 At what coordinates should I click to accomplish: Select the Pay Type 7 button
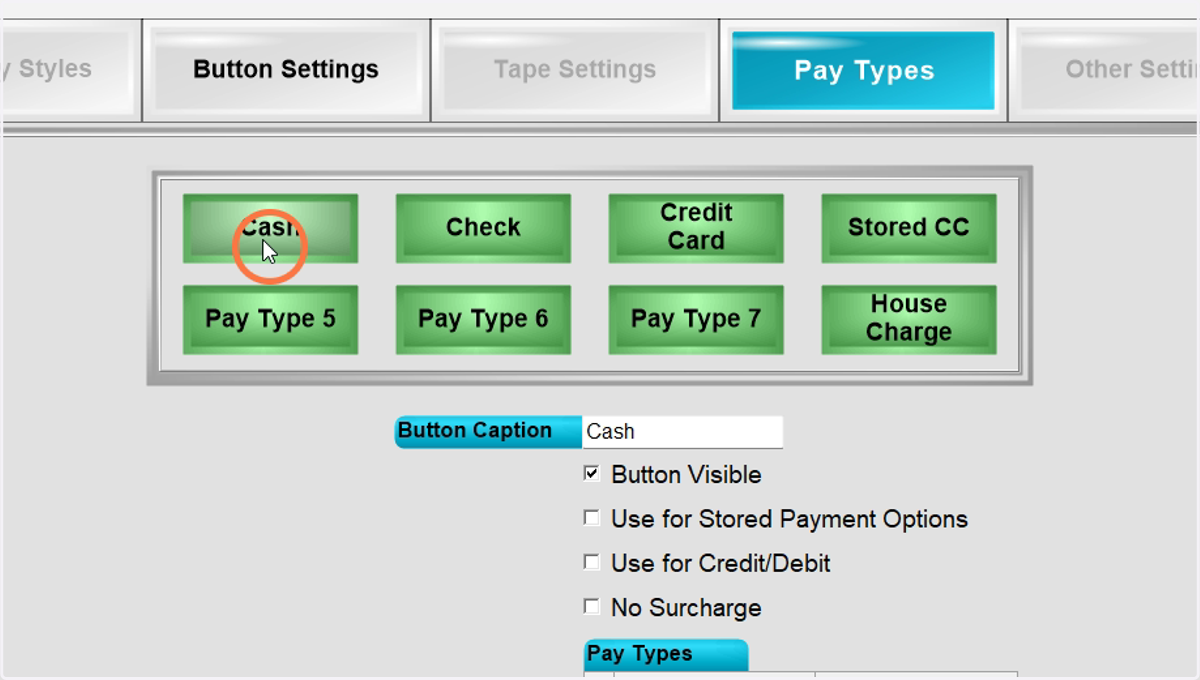coord(696,320)
